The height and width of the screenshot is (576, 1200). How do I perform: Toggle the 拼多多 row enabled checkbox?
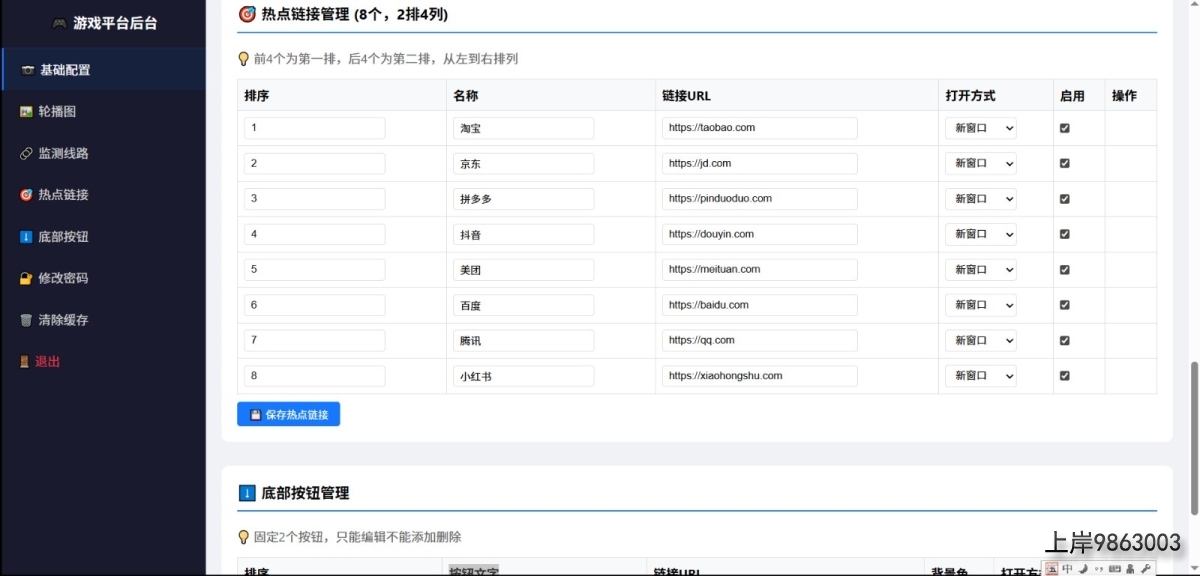coord(1064,199)
